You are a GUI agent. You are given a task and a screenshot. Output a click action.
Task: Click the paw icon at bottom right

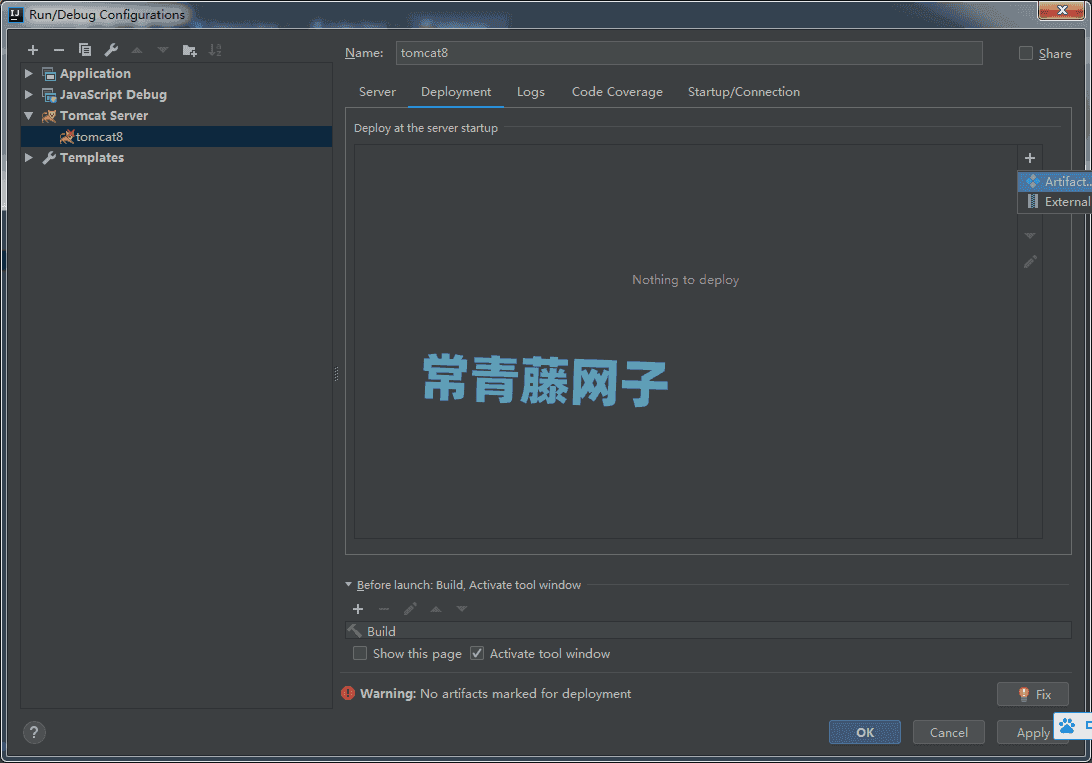(x=1067, y=727)
